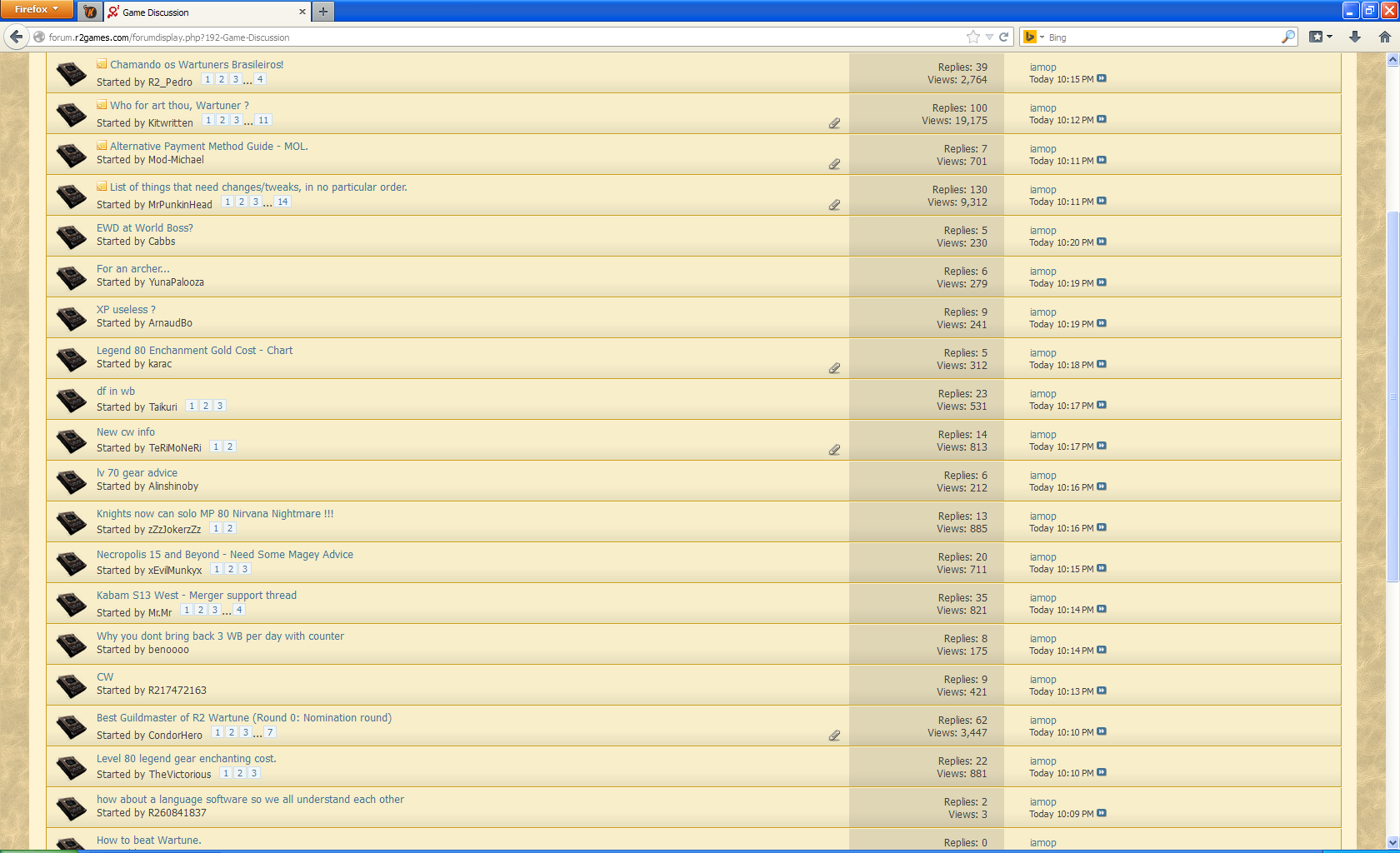The height and width of the screenshot is (853, 1400).
Task: Open the Downloads arrow icon in toolbar
Action: (1355, 37)
